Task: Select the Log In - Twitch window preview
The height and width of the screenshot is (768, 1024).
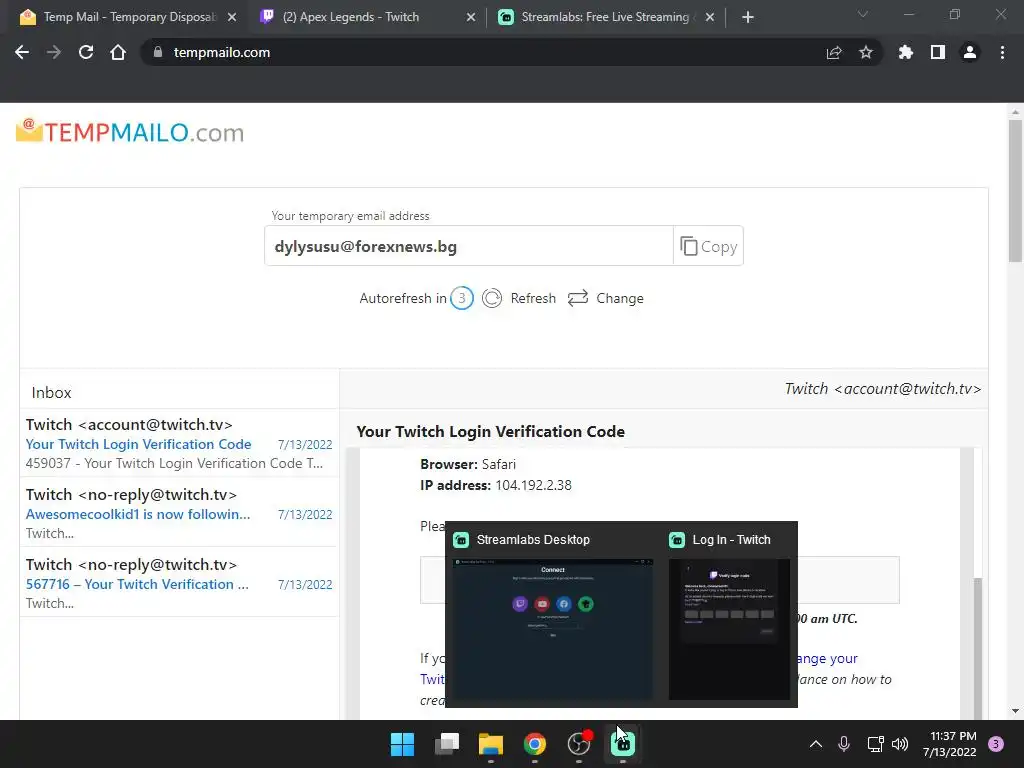Action: click(x=729, y=615)
